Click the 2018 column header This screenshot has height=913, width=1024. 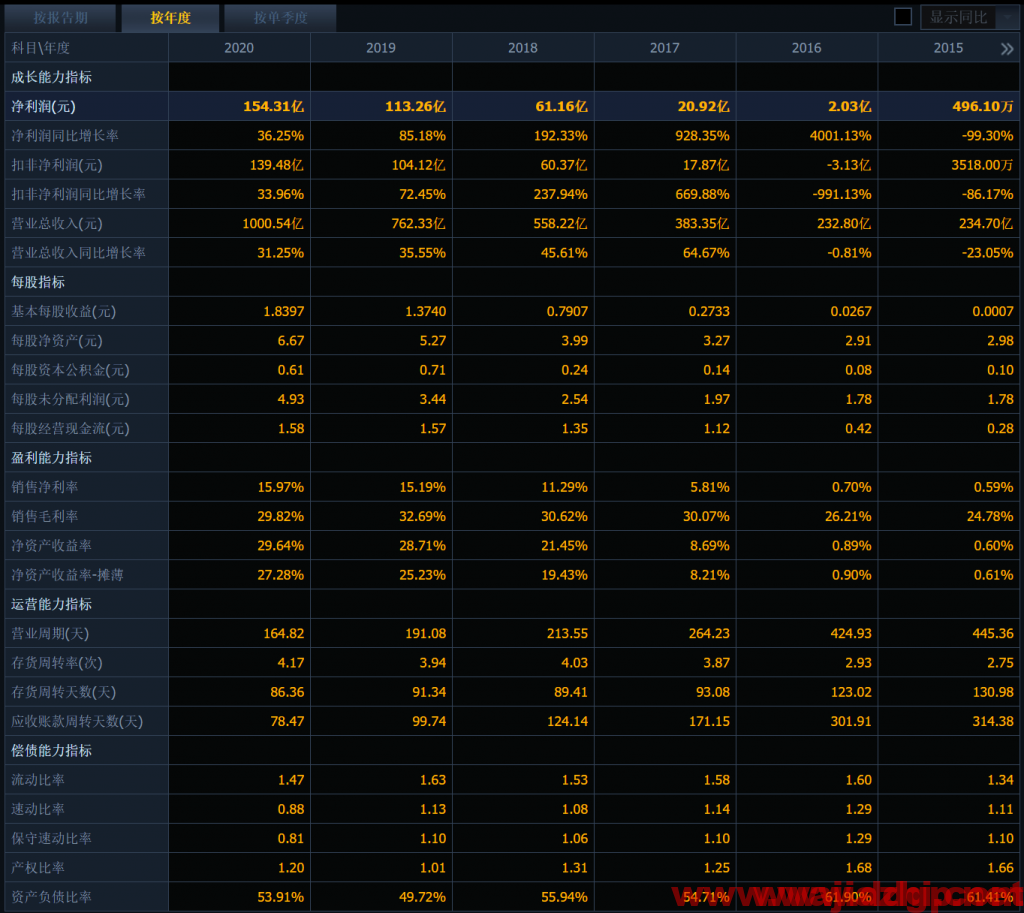[x=522, y=48]
